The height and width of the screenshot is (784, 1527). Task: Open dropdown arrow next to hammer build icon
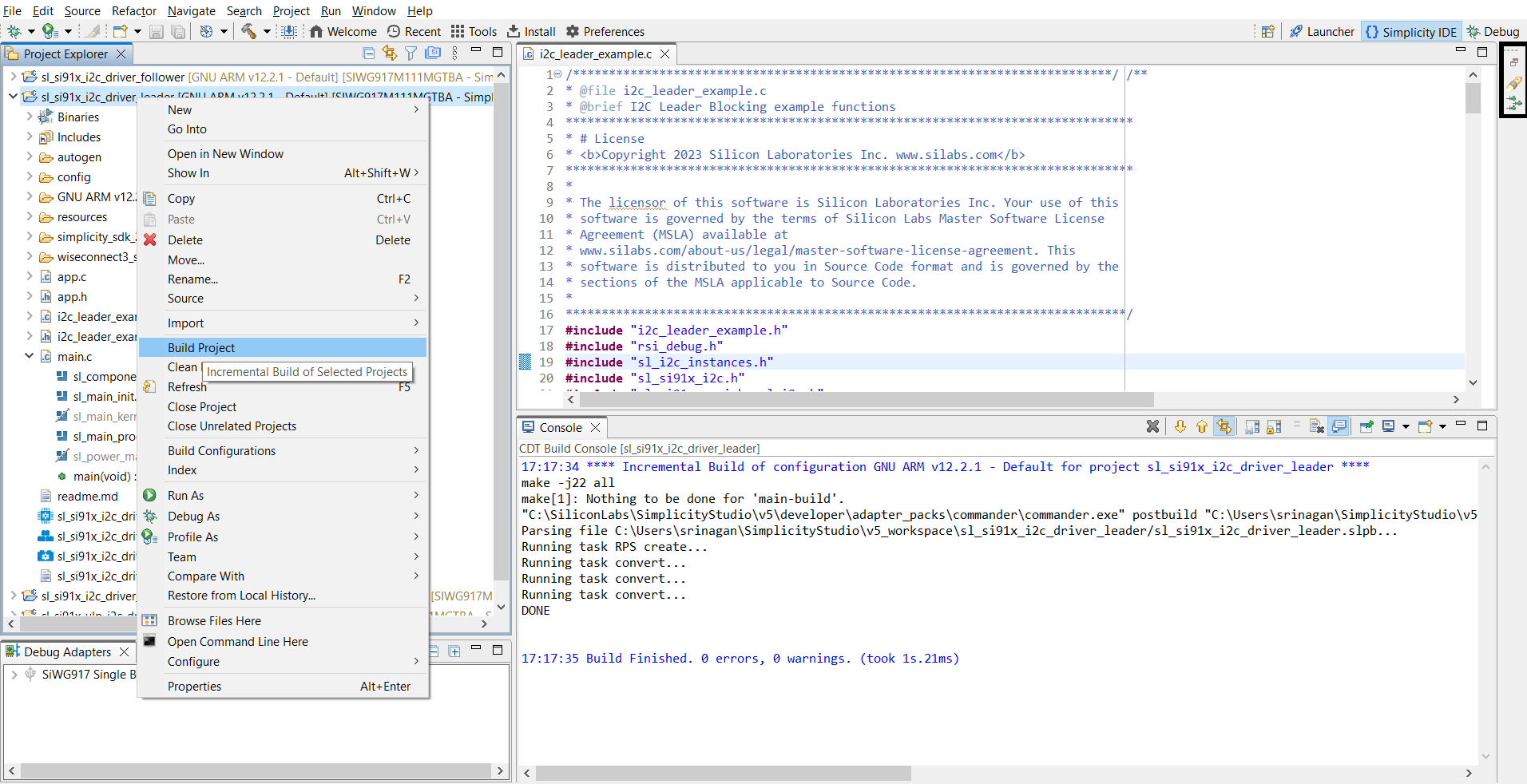[267, 32]
